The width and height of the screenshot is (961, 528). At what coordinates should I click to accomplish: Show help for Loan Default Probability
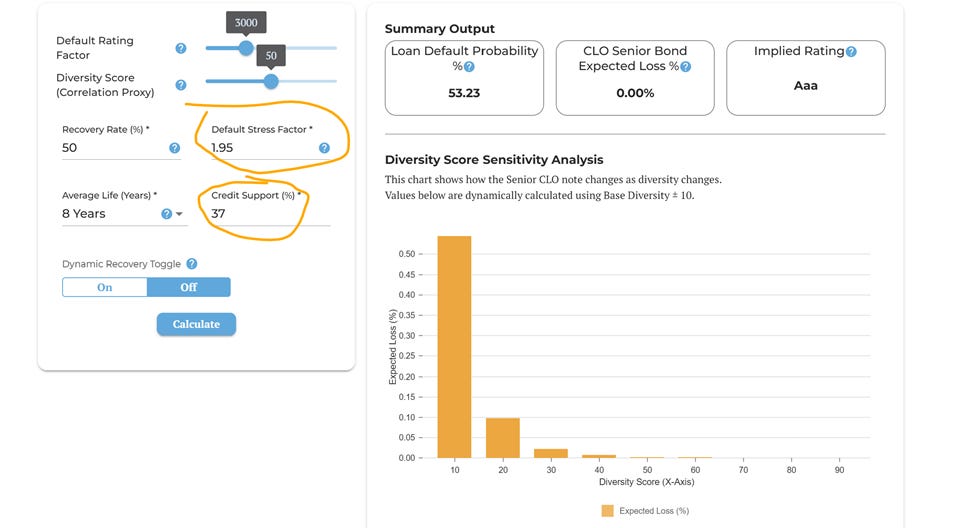469,67
